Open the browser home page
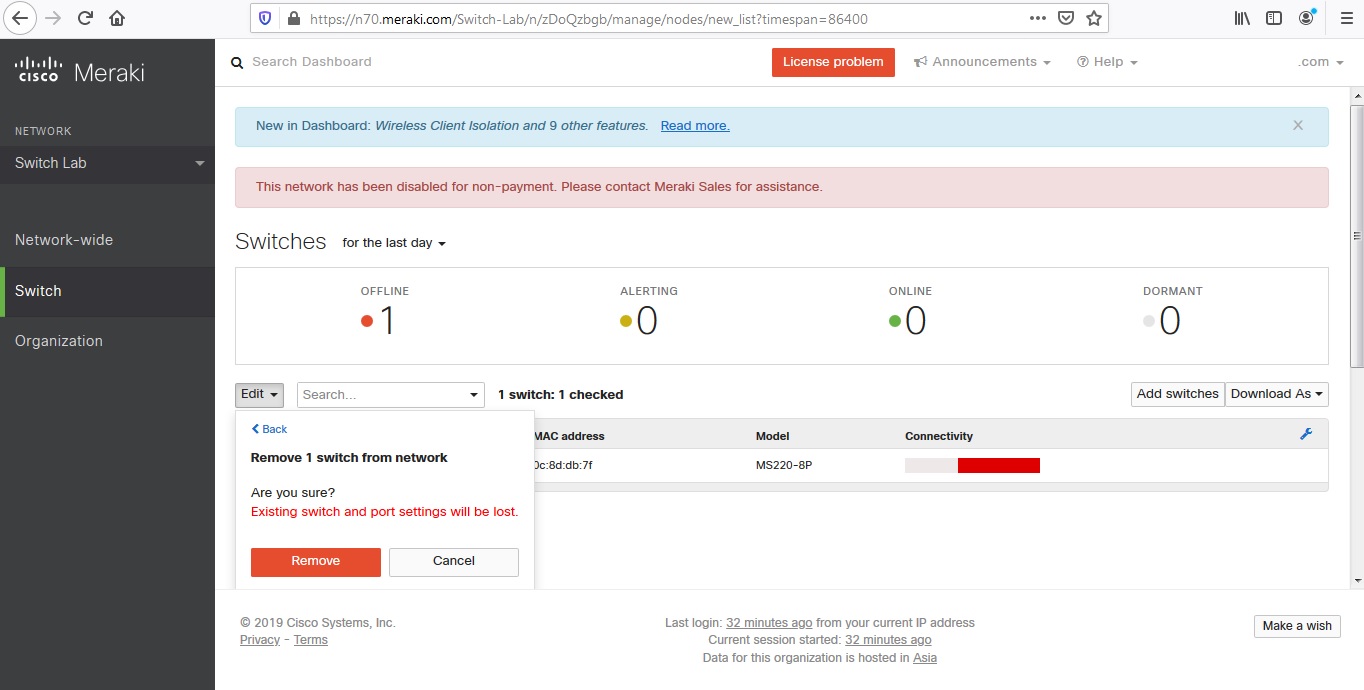This screenshot has width=1364, height=690. point(117,18)
